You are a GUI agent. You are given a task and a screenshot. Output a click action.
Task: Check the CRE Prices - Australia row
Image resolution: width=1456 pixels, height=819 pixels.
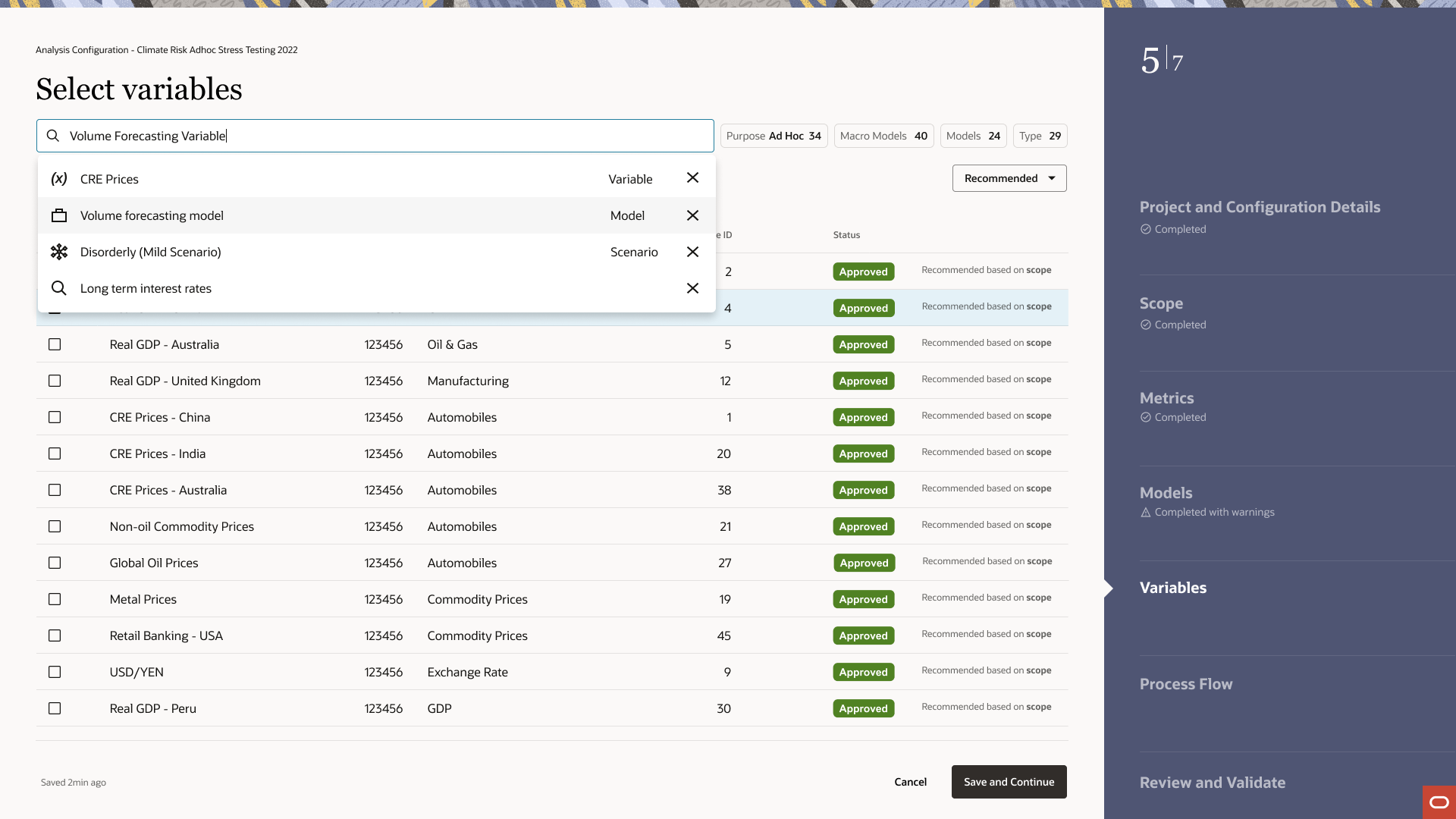point(55,490)
